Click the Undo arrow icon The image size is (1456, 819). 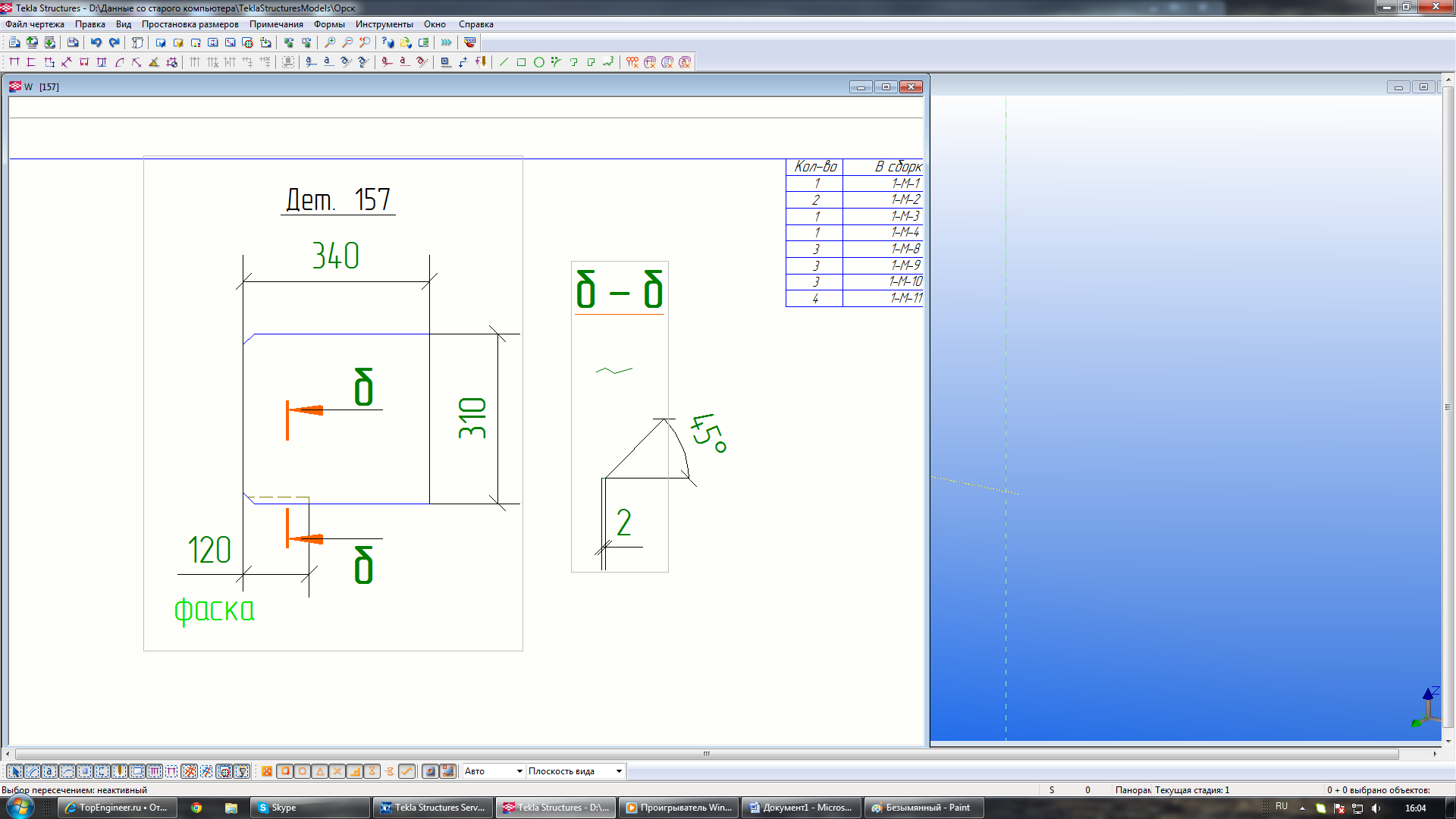(96, 42)
